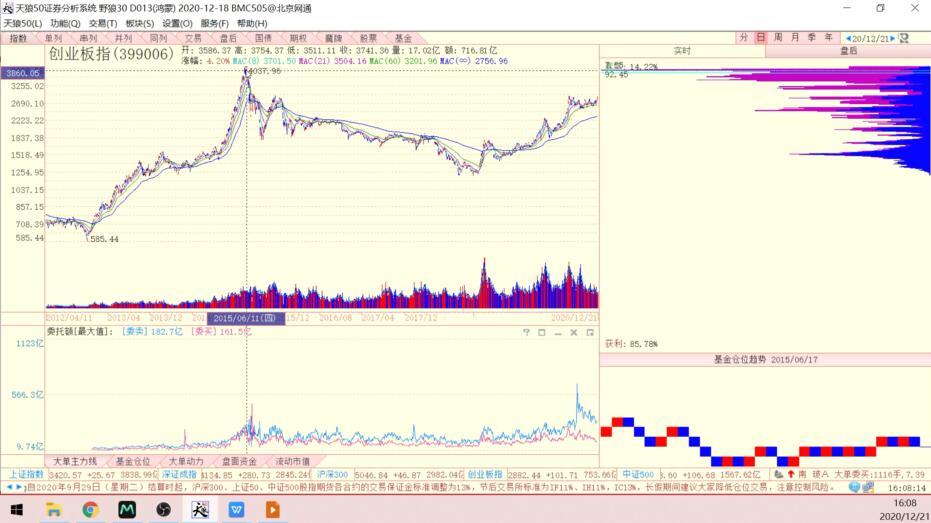
Task: Switch to the 同列 tab
Action: pos(158,38)
